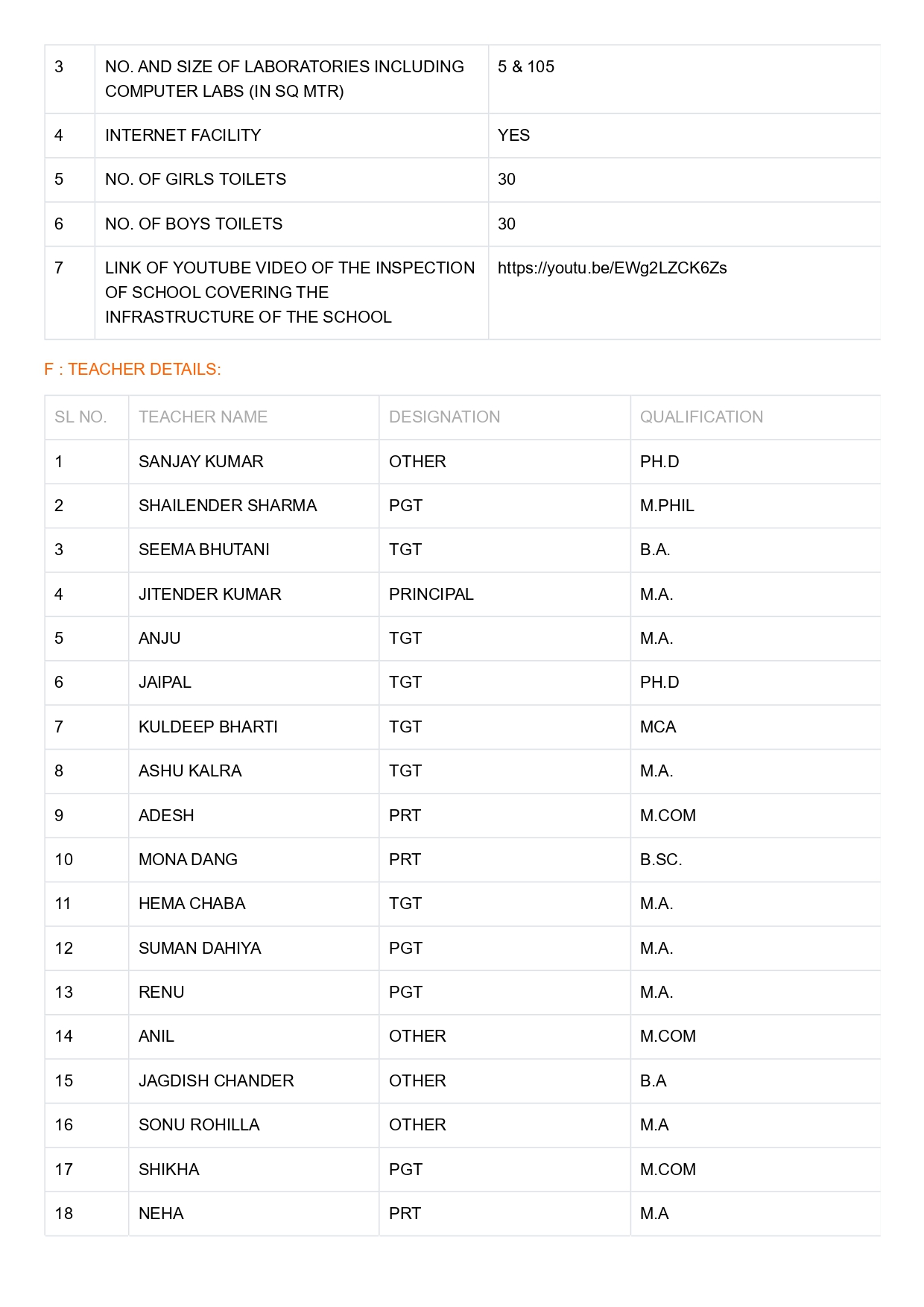
Task: Open the YouTube inspection video link
Action: pos(612,268)
